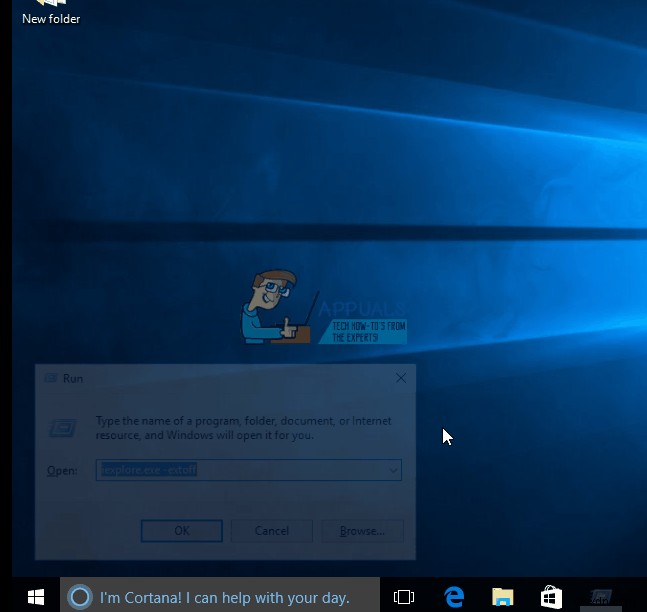Viewport: 647px width, 612px height.
Task: Click the Cortana search box text
Action: click(225, 597)
